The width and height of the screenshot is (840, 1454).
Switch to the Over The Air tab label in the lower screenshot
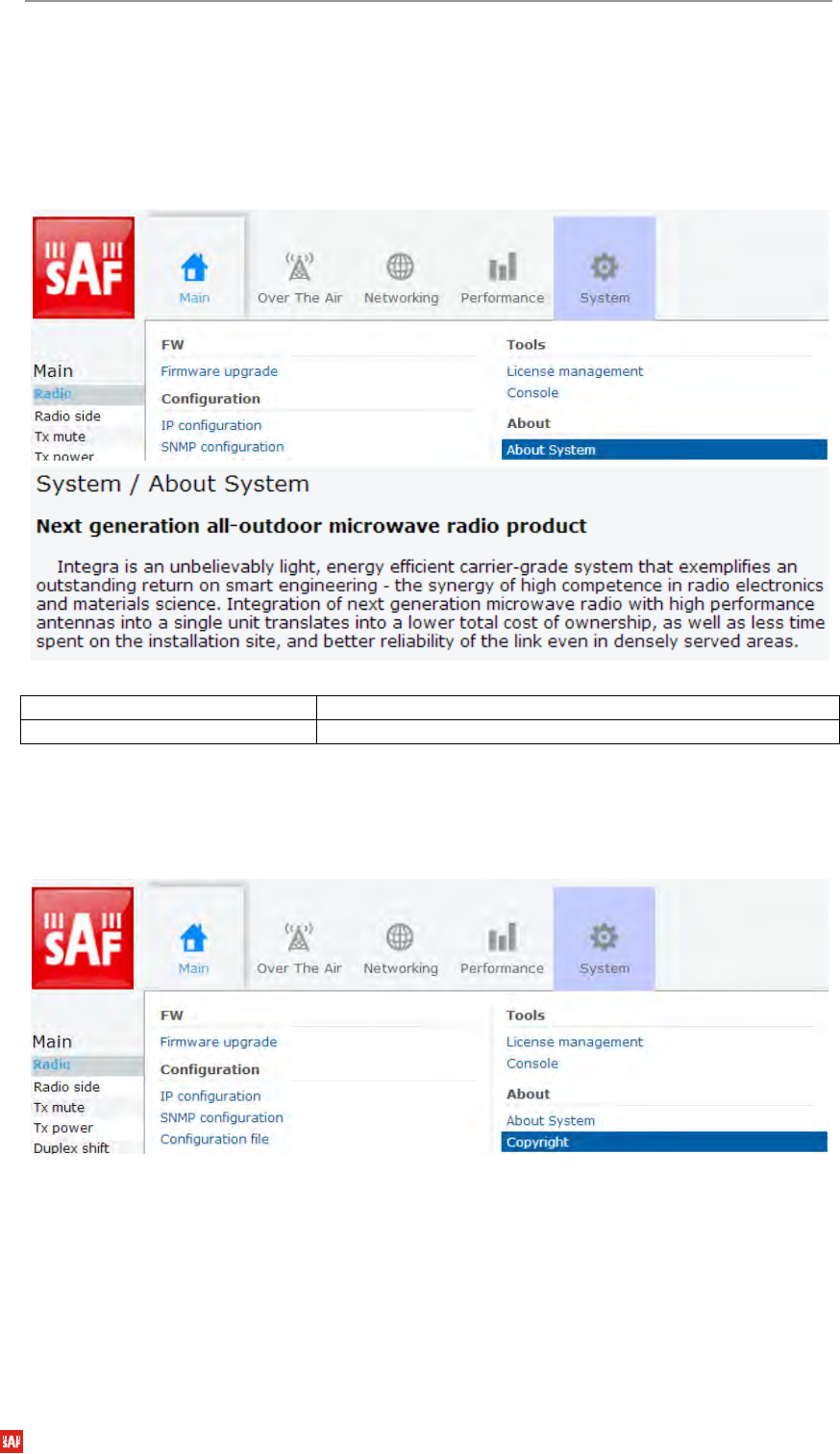(x=299, y=968)
